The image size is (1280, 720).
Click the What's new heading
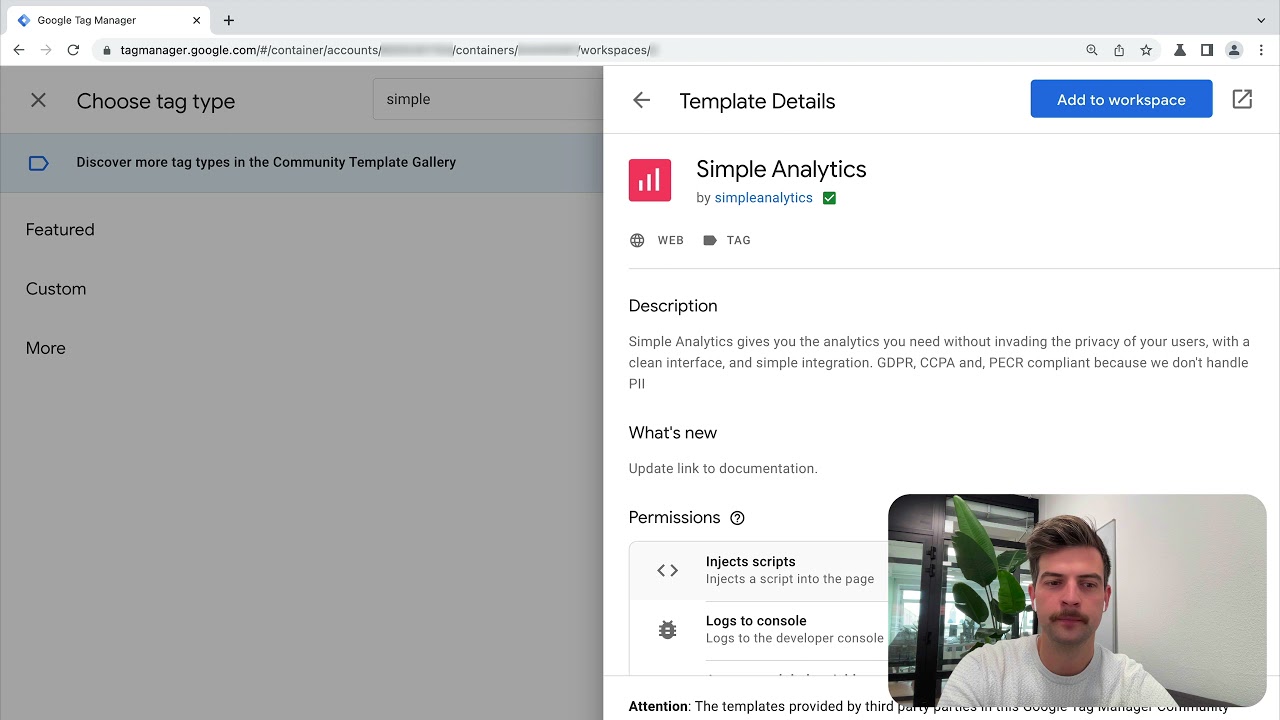click(x=673, y=433)
